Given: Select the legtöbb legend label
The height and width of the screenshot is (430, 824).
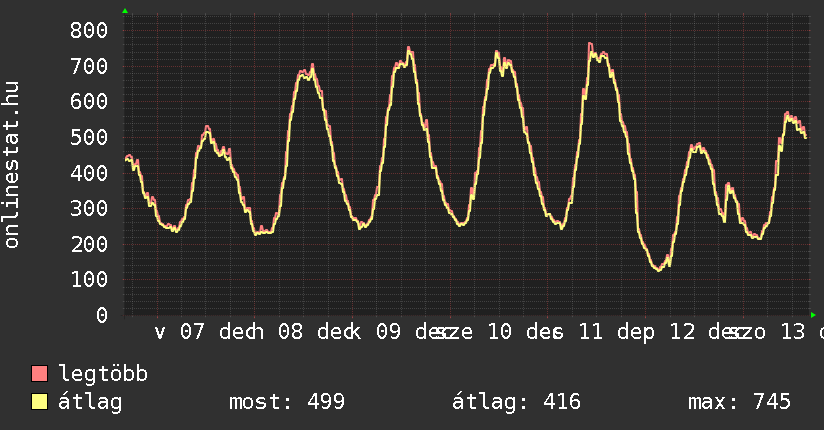Looking at the screenshot, I should 104,375.
